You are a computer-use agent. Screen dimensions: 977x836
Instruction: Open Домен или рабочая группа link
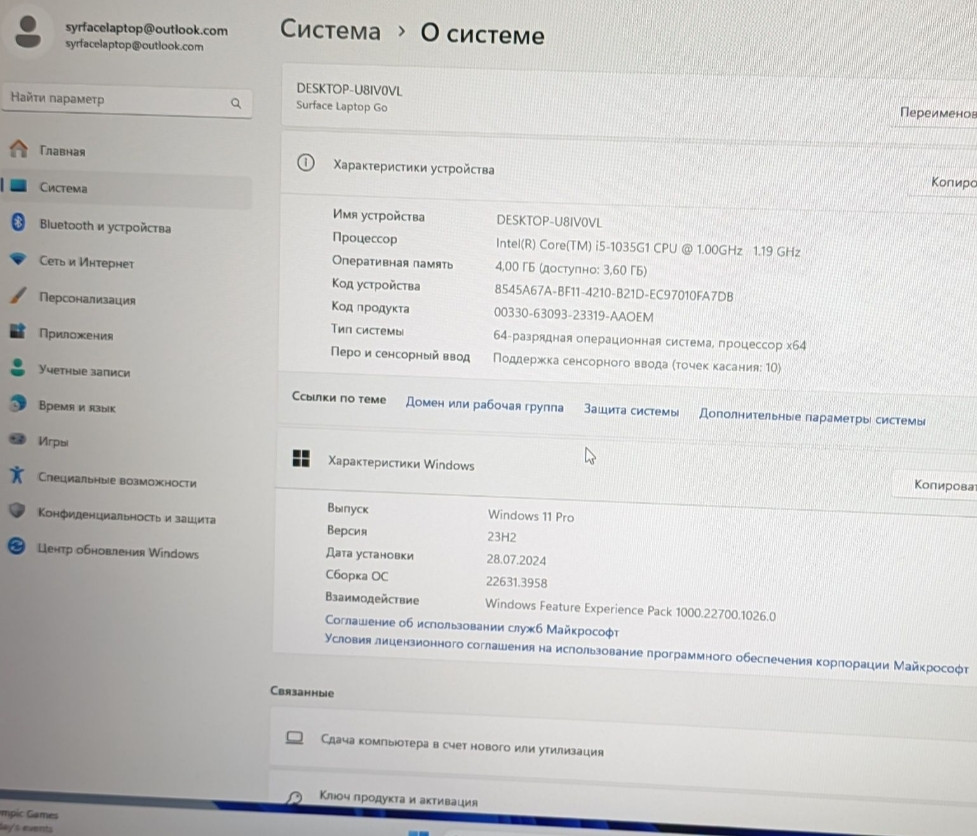[x=484, y=408]
